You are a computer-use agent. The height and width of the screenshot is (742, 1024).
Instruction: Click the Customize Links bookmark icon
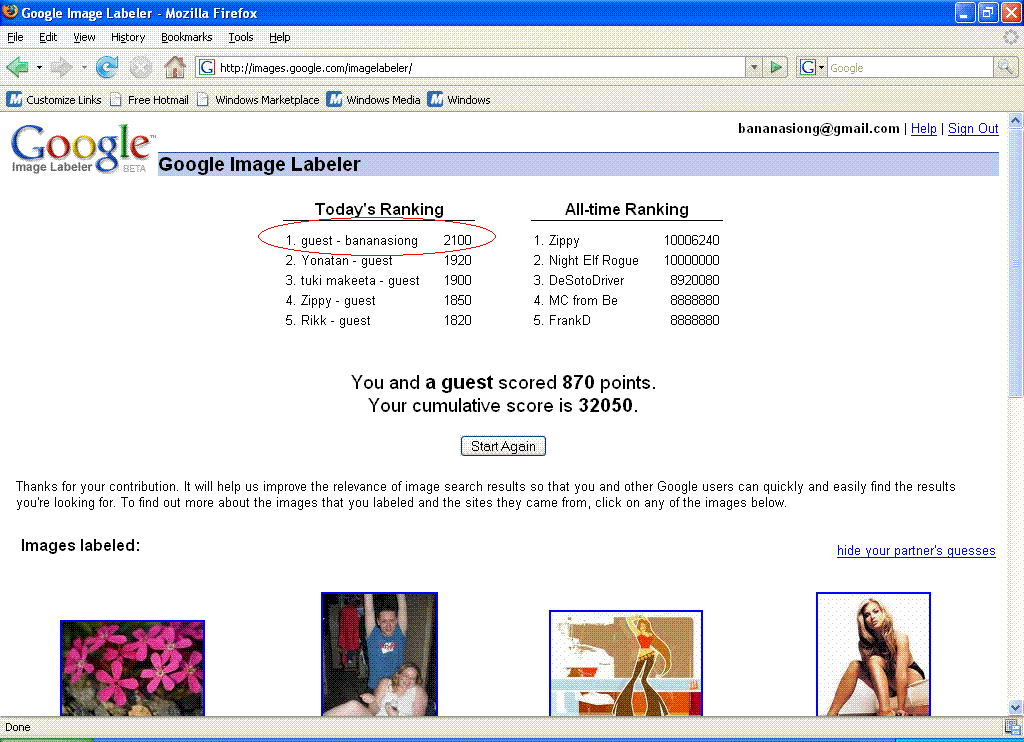pos(14,99)
